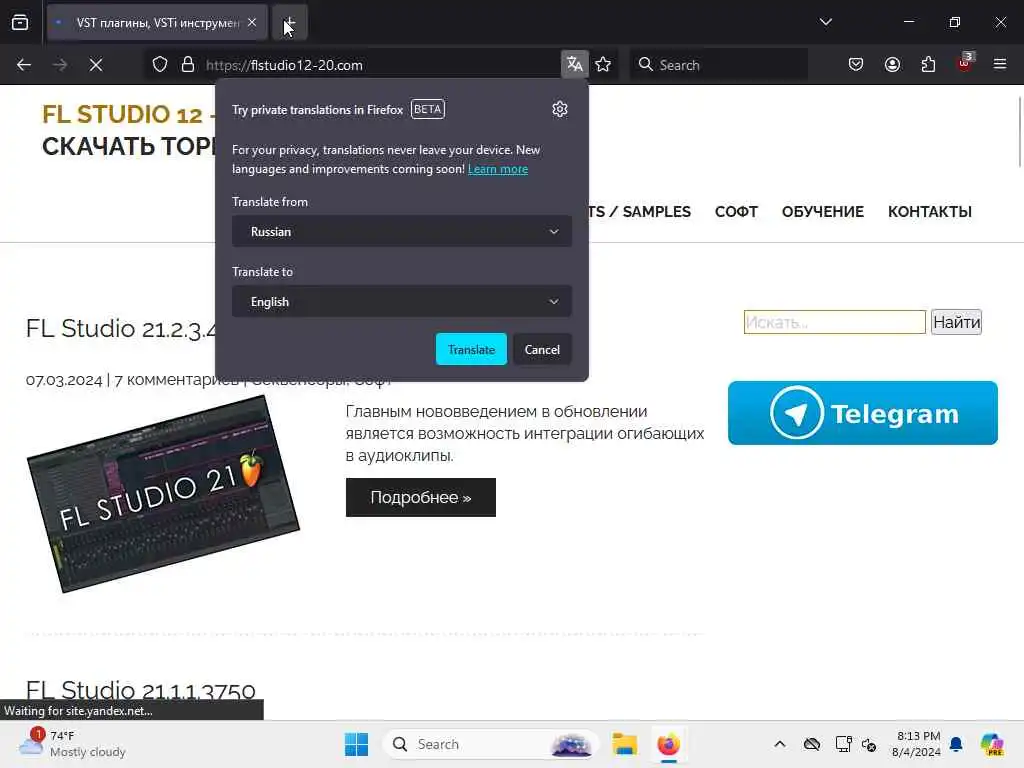Click the Firefox taskbar icon

click(668, 744)
